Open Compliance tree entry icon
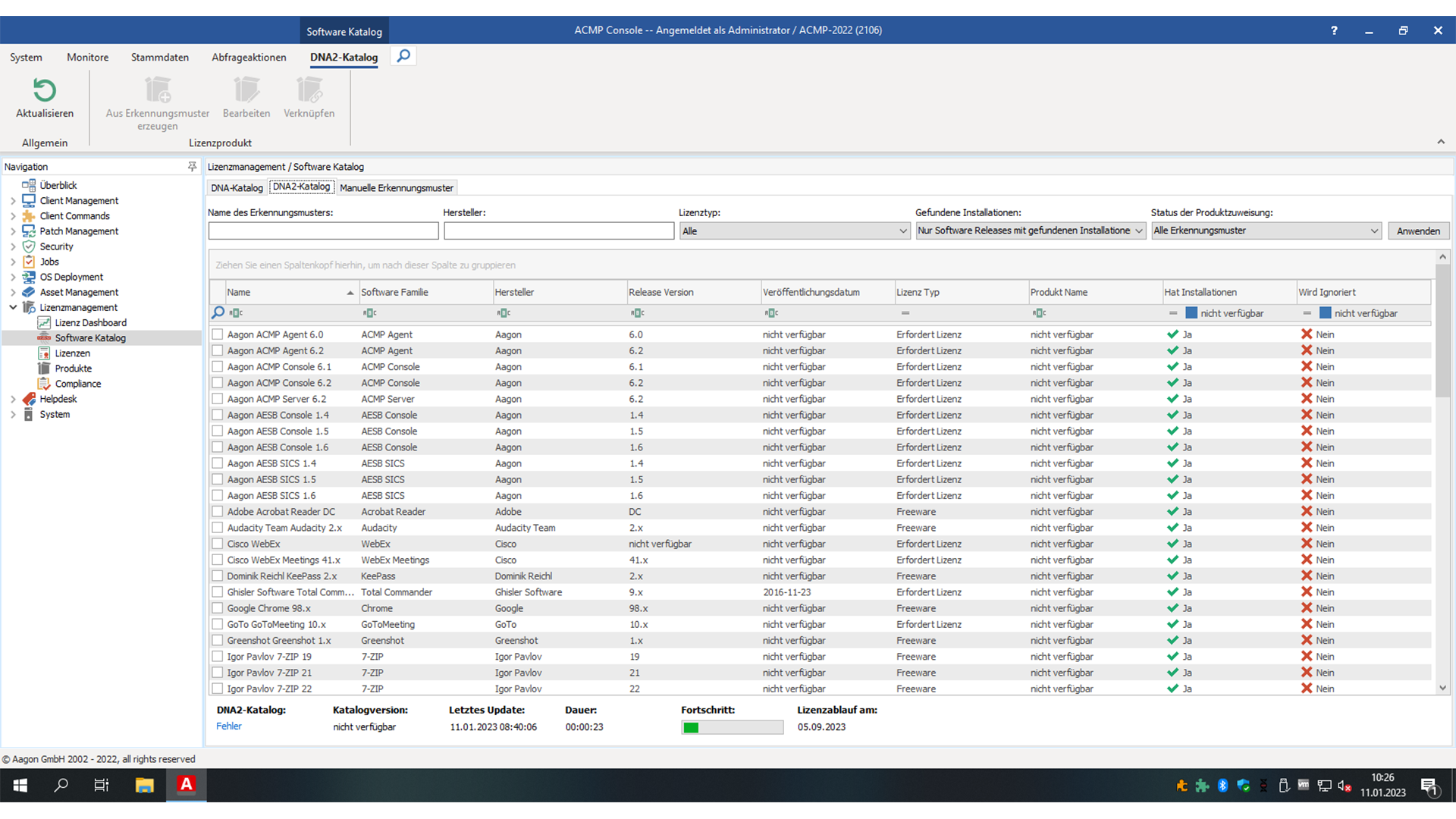 click(44, 384)
